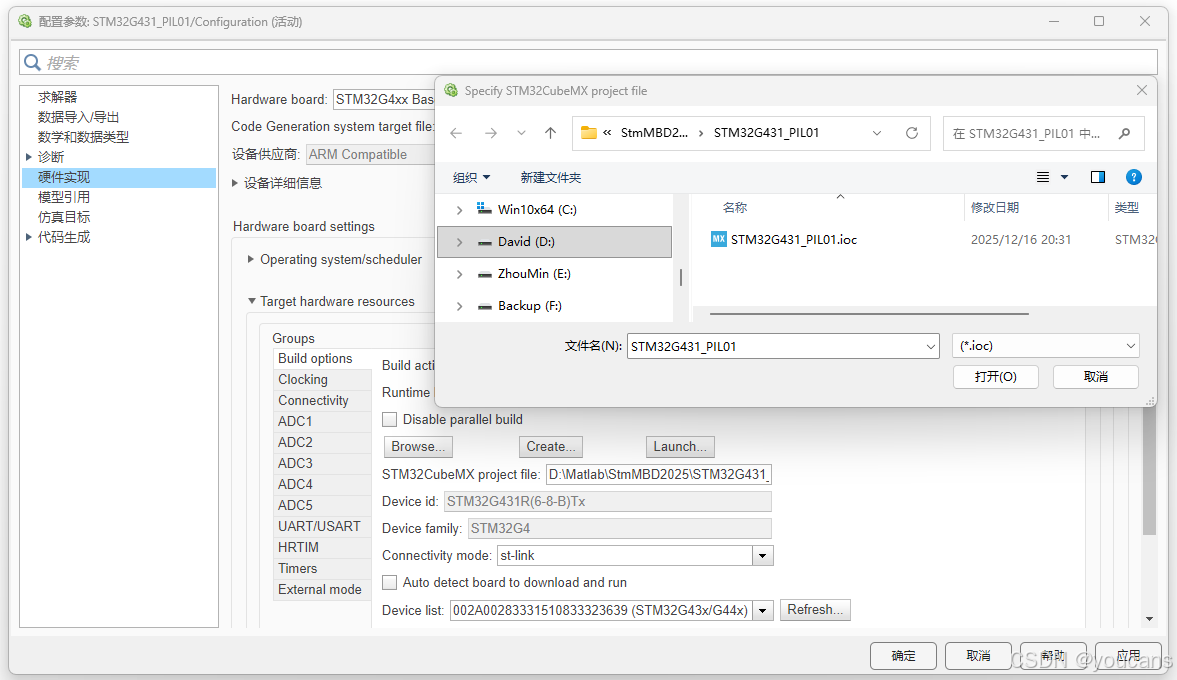Viewport: 1177px width, 680px height.
Task: Select Connectivity group
Action: (323, 401)
